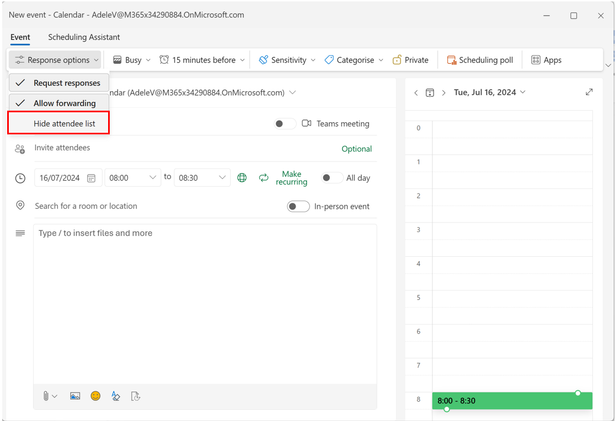The width and height of the screenshot is (615, 421).
Task: Expand the ribbon using the chevron at toolbar end
Action: click(608, 65)
